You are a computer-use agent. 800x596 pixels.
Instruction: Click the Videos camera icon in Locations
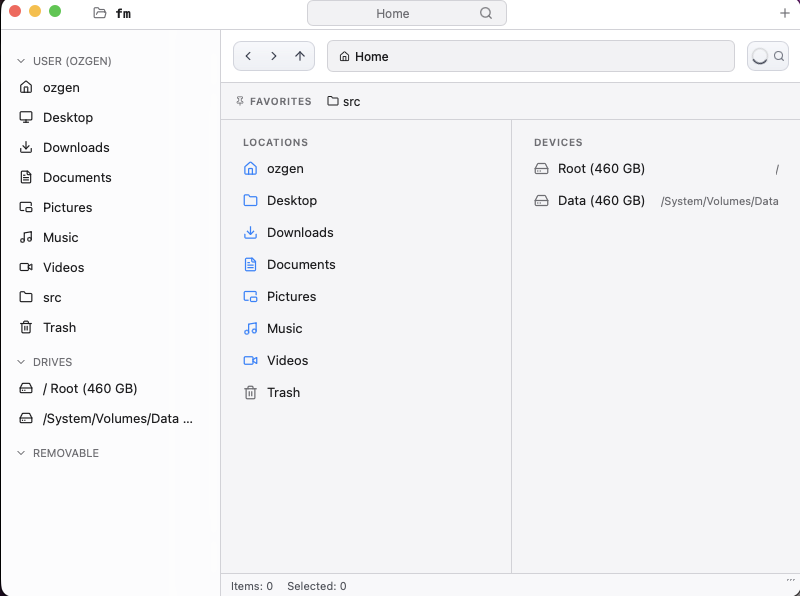pos(250,360)
